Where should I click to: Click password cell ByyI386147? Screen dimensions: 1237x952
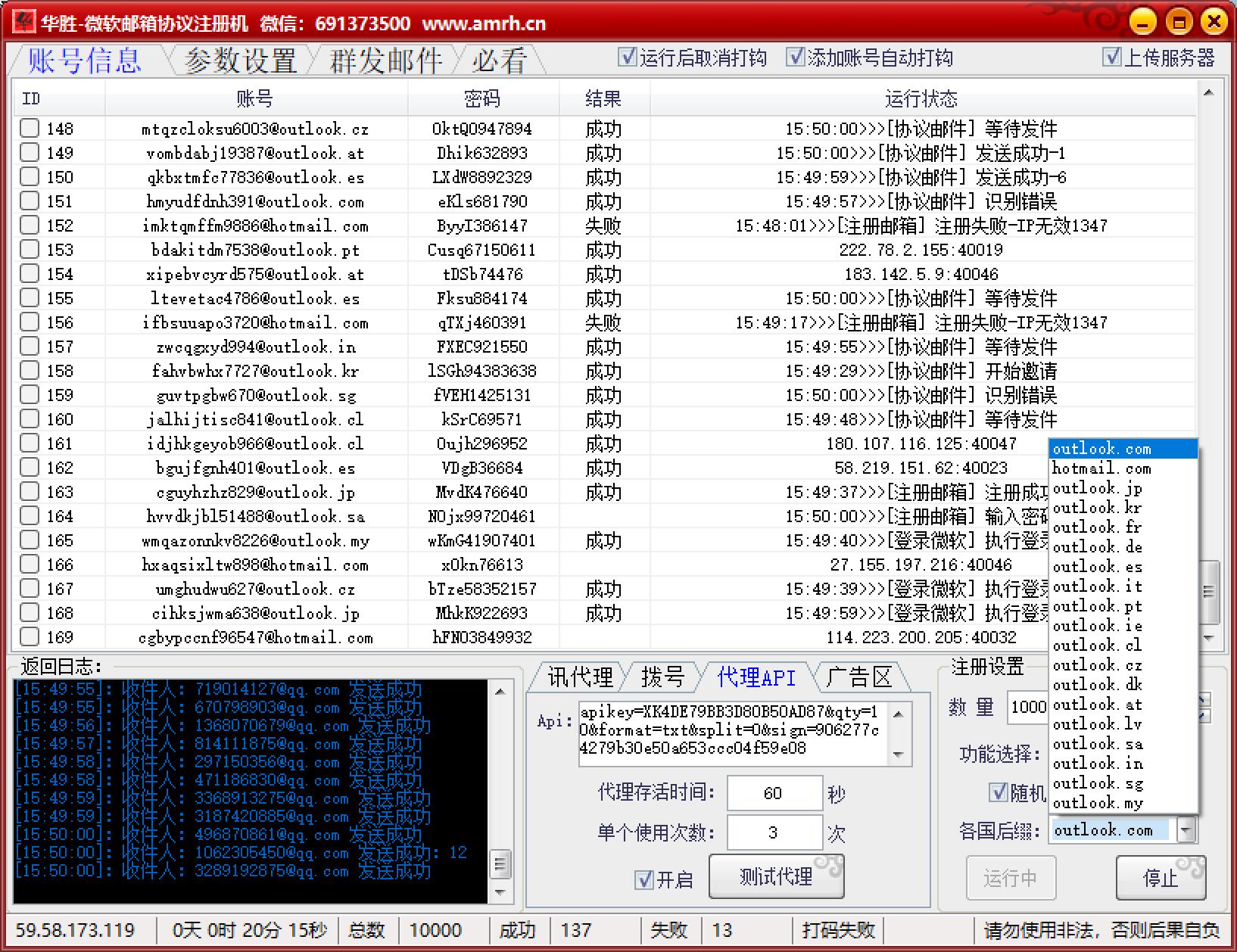pos(482,226)
